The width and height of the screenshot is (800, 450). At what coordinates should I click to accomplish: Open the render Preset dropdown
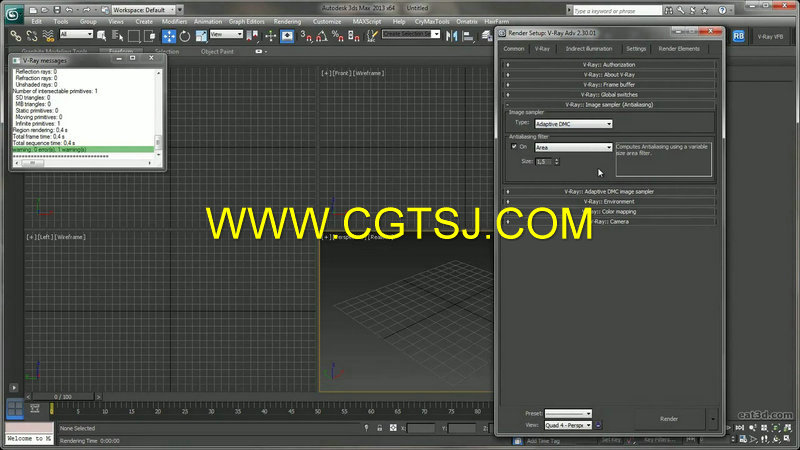568,414
